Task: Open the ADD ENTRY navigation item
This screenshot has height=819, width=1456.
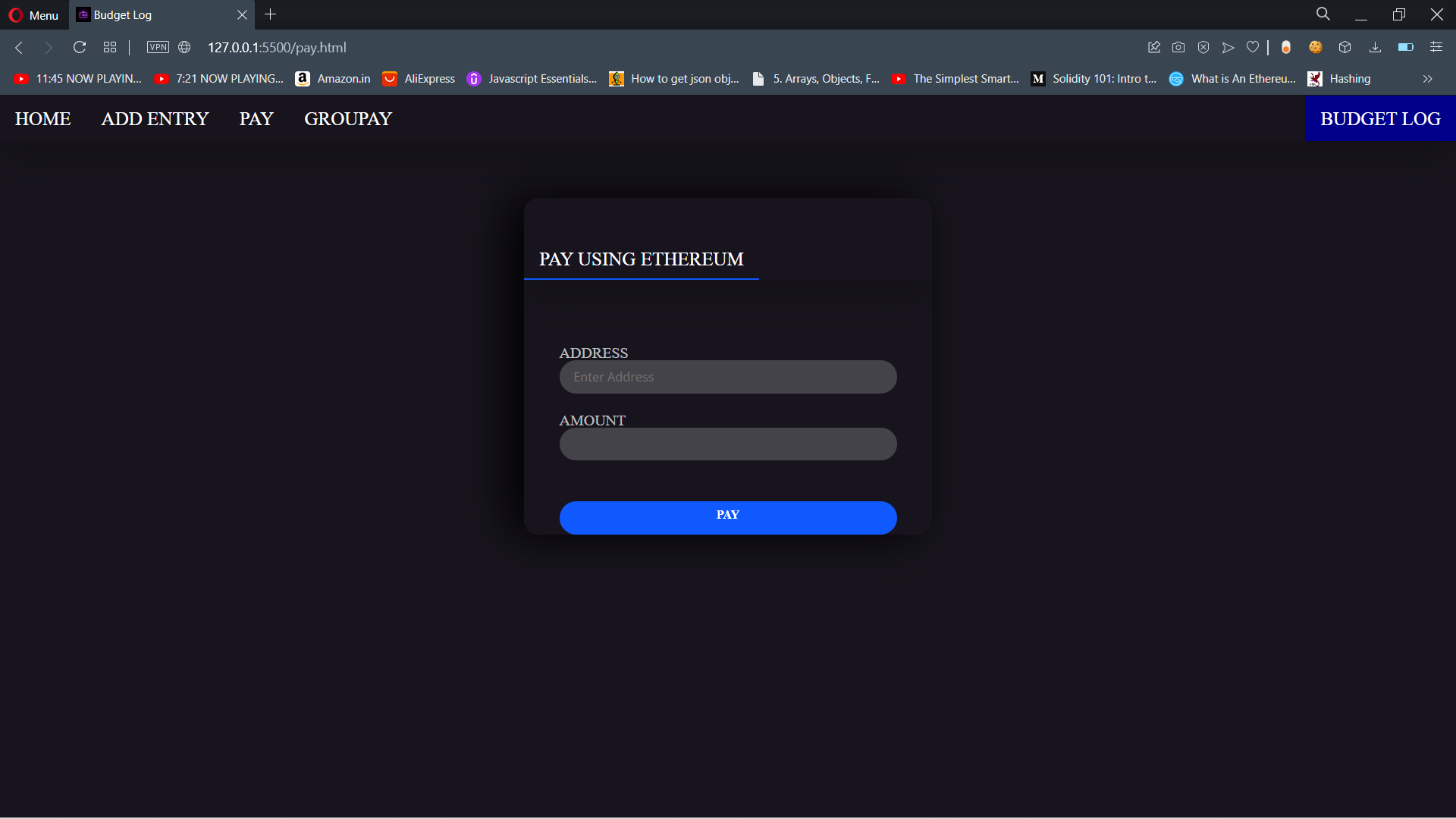Action: click(155, 119)
